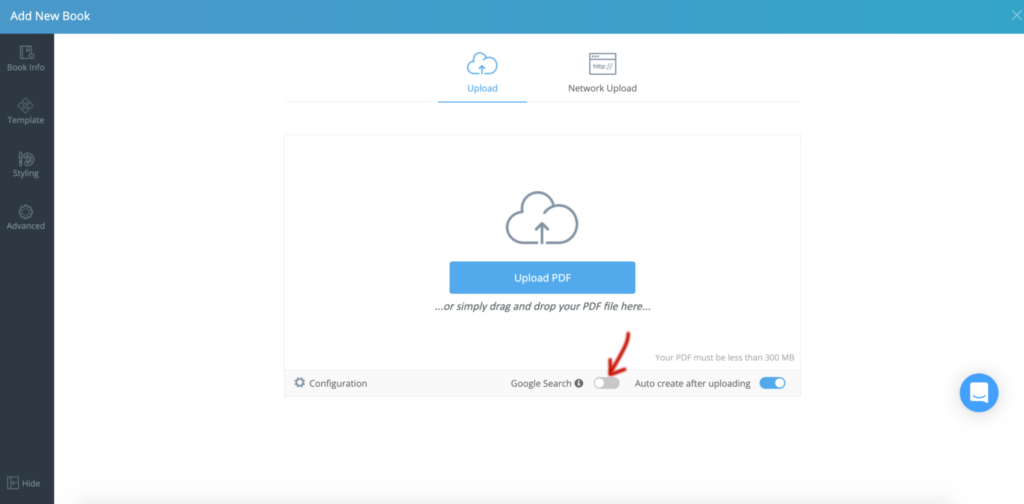The height and width of the screenshot is (504, 1024).
Task: Click 'Your PDF must be less than 300 MB' note
Action: pyautogui.click(x=724, y=357)
